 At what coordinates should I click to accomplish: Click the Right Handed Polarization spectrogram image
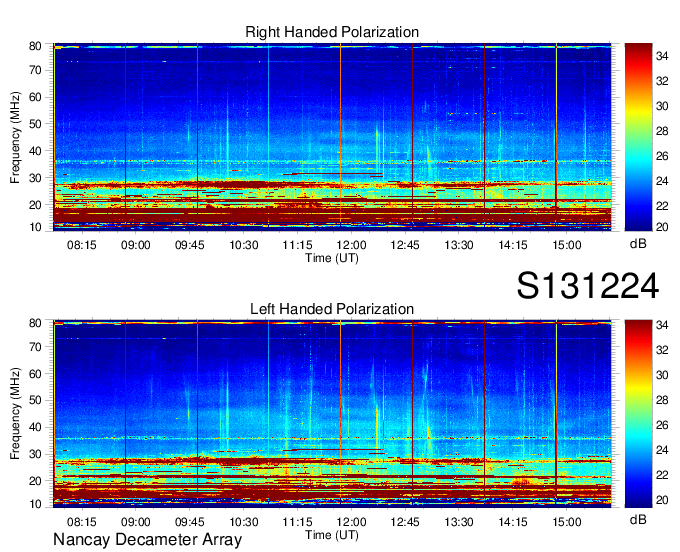332,137
